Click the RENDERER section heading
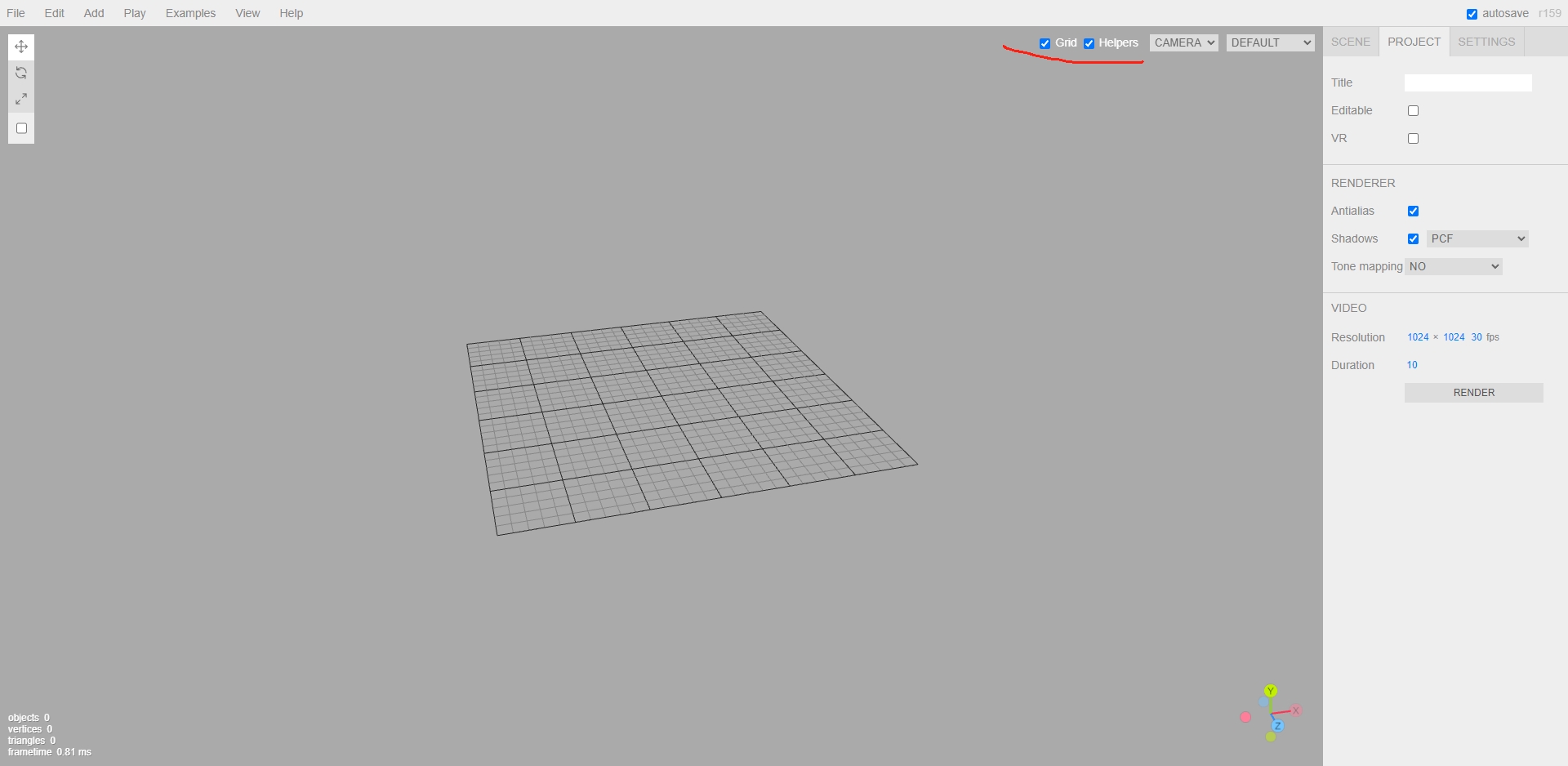 tap(1363, 183)
